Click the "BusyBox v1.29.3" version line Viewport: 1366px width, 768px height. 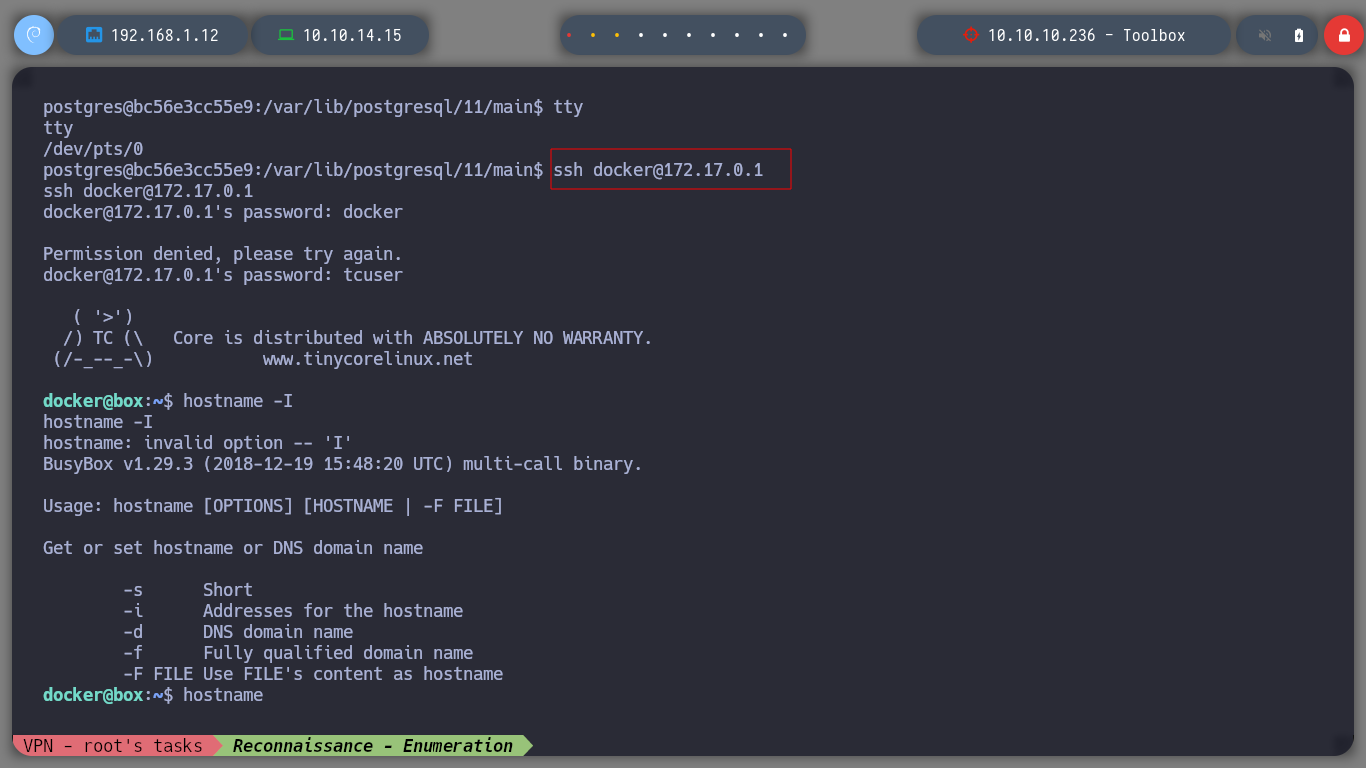[343, 464]
